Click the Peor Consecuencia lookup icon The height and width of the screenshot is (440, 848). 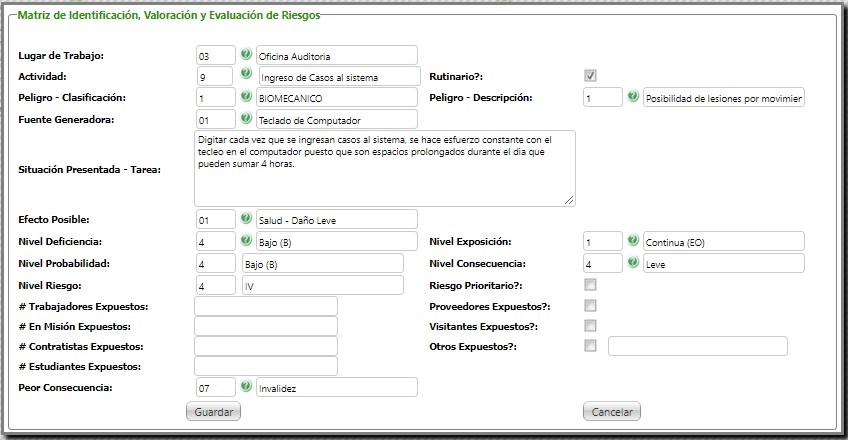coord(246,386)
